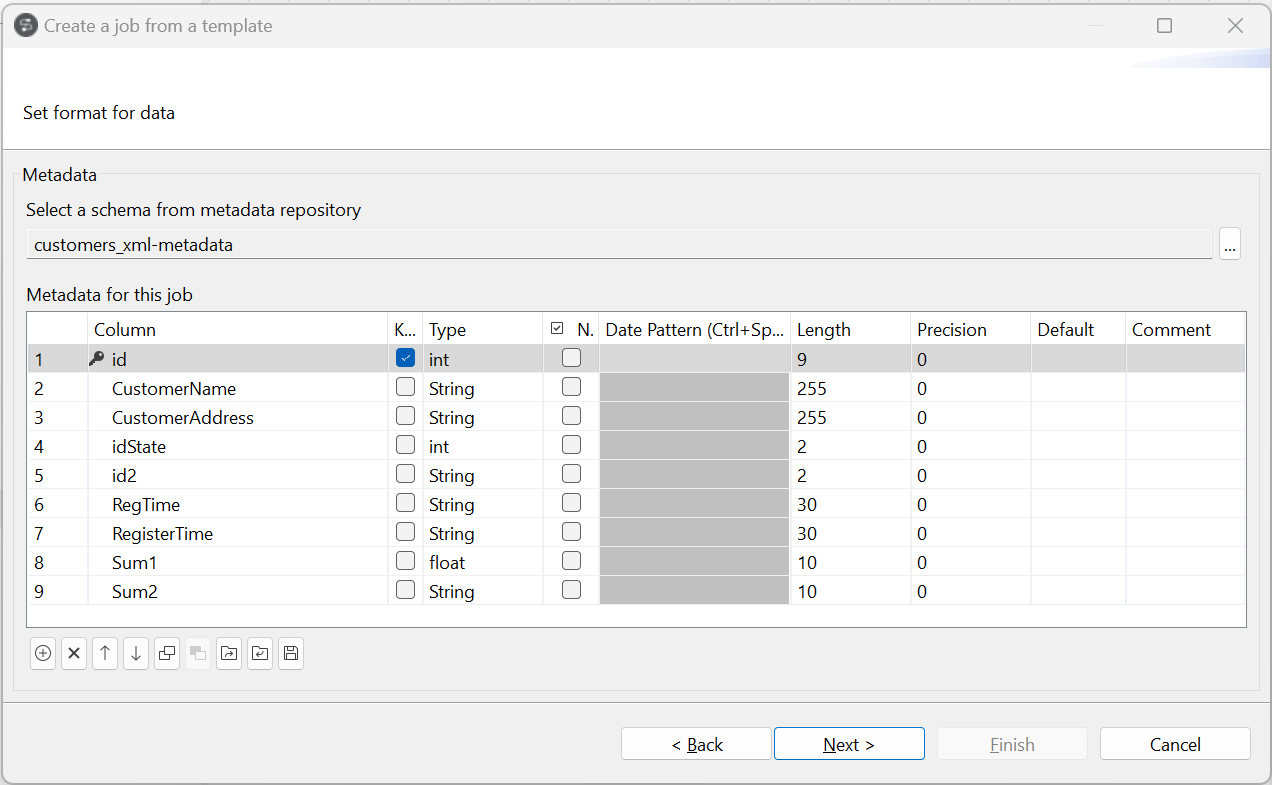Image resolution: width=1272 pixels, height=785 pixels.
Task: Enable Key checkbox for CustomerName row
Action: 405,387
